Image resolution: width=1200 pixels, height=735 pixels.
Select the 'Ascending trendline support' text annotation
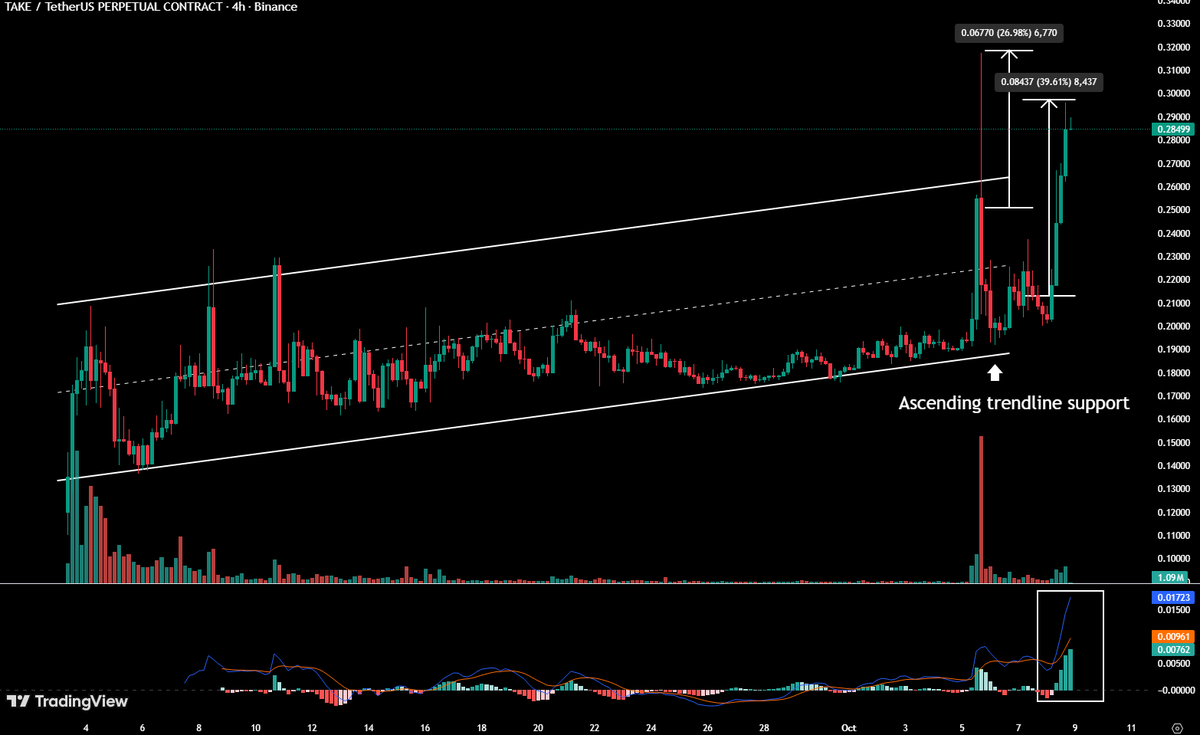1014,404
